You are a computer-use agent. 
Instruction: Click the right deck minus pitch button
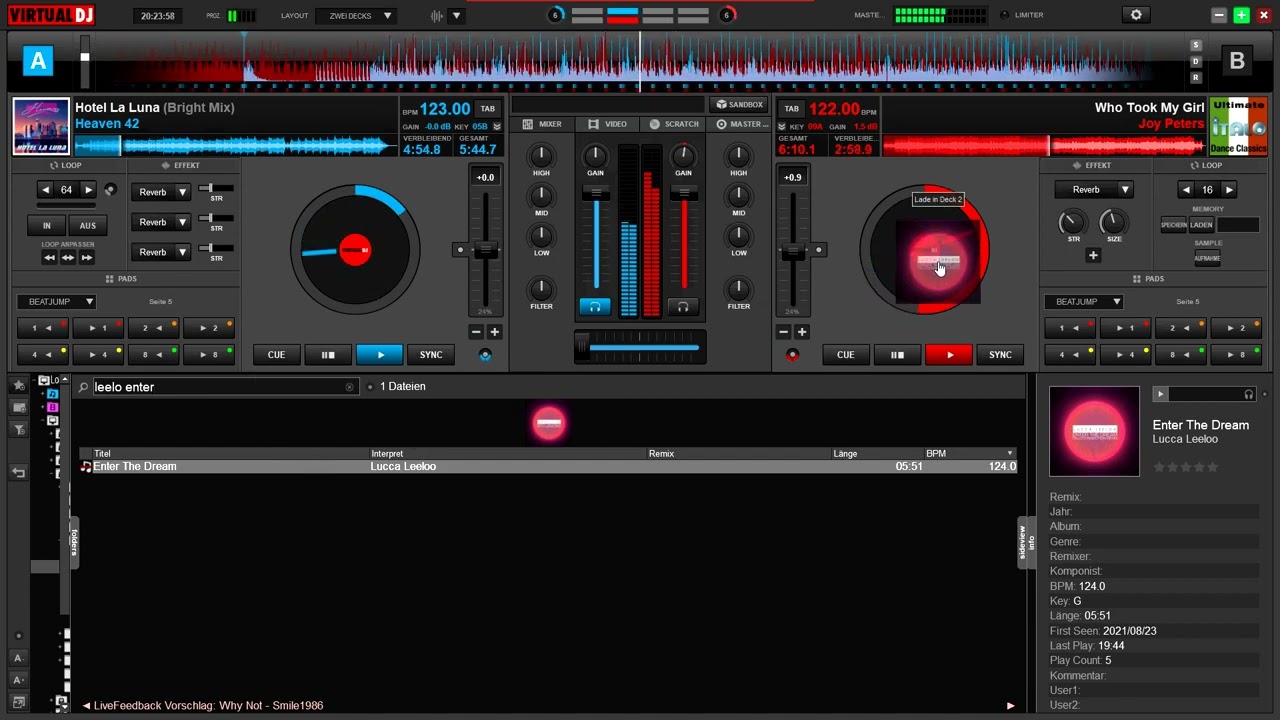coord(784,332)
